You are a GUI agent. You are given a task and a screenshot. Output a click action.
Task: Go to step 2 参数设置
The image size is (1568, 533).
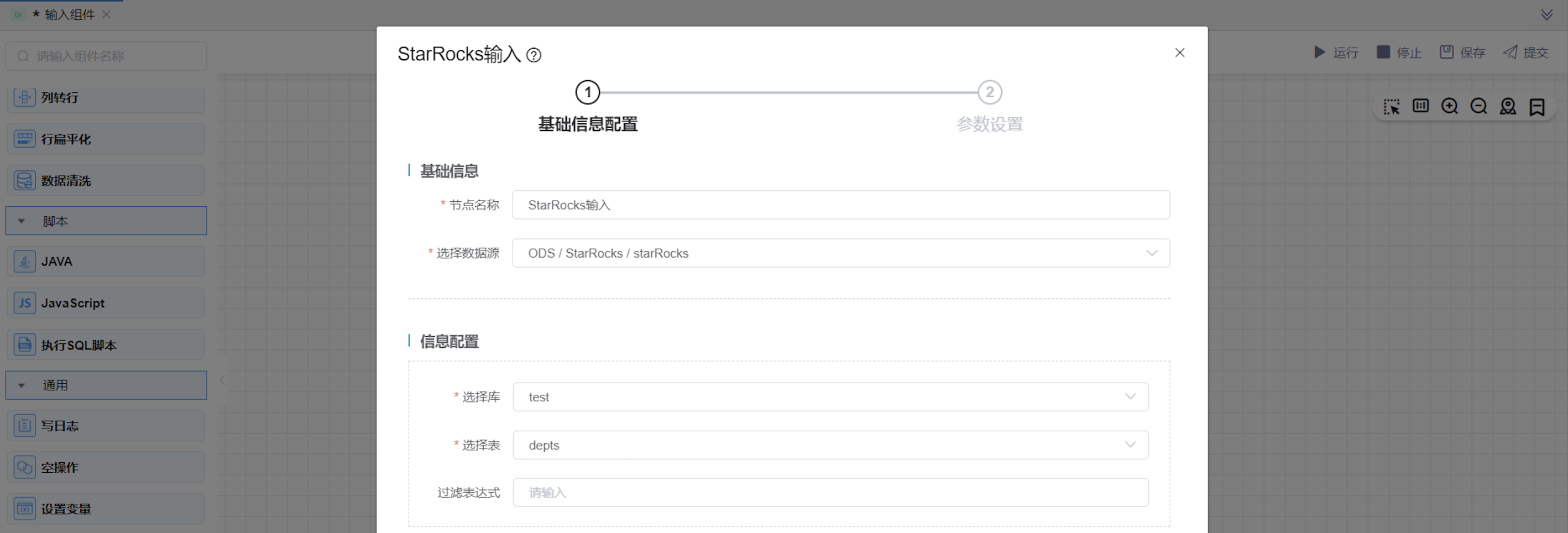pos(990,107)
